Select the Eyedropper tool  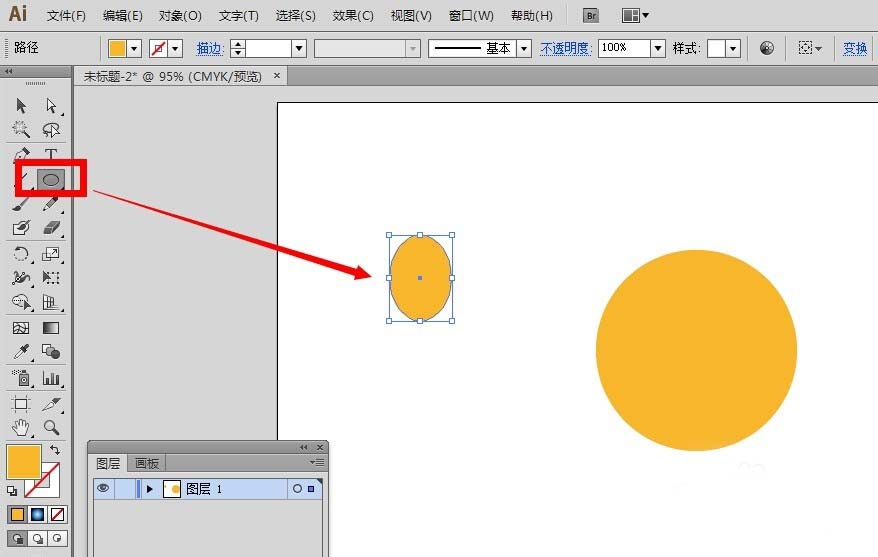(21, 352)
